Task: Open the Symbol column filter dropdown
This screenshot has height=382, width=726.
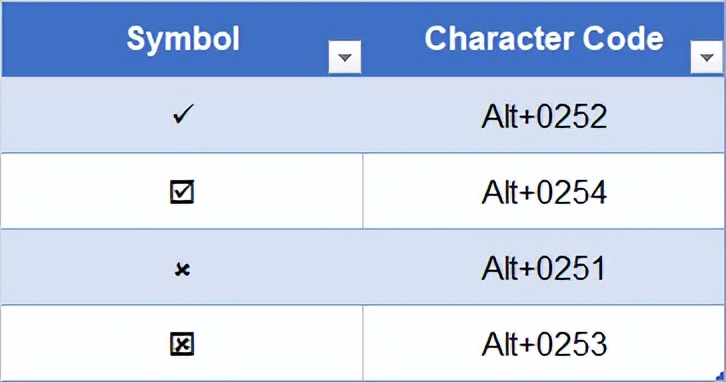Action: click(x=344, y=57)
